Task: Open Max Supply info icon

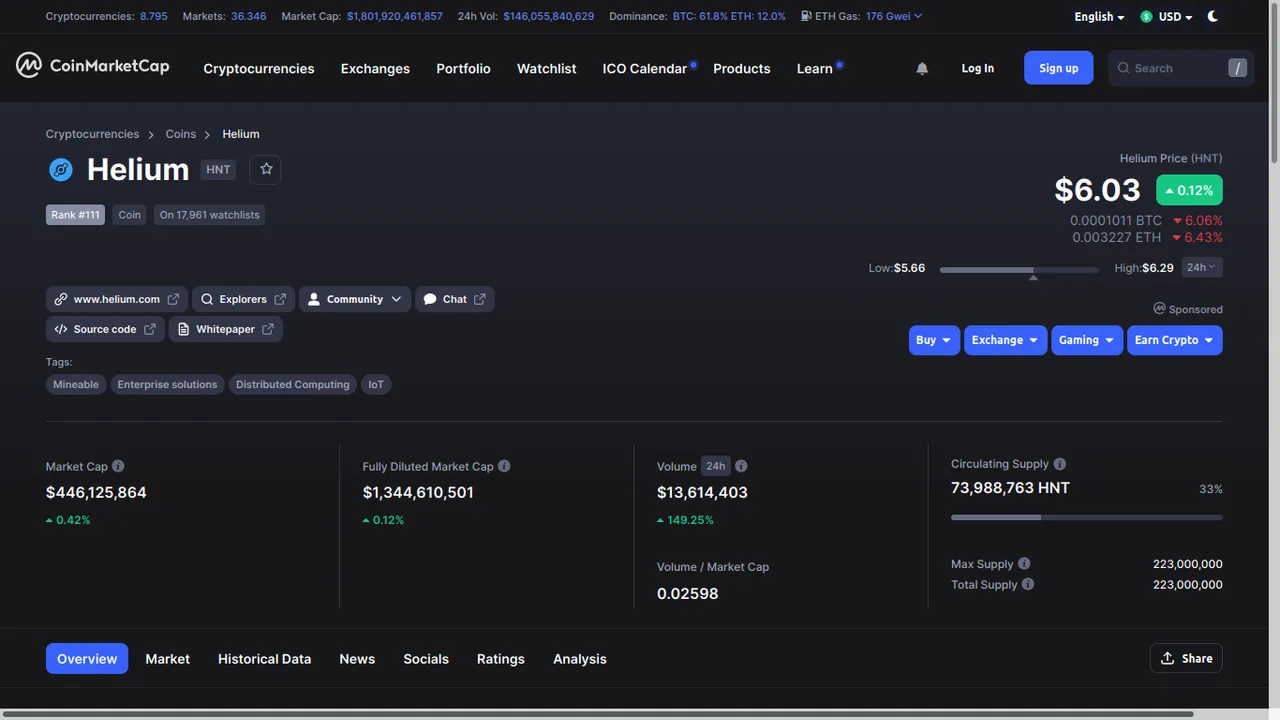Action: coord(1024,564)
